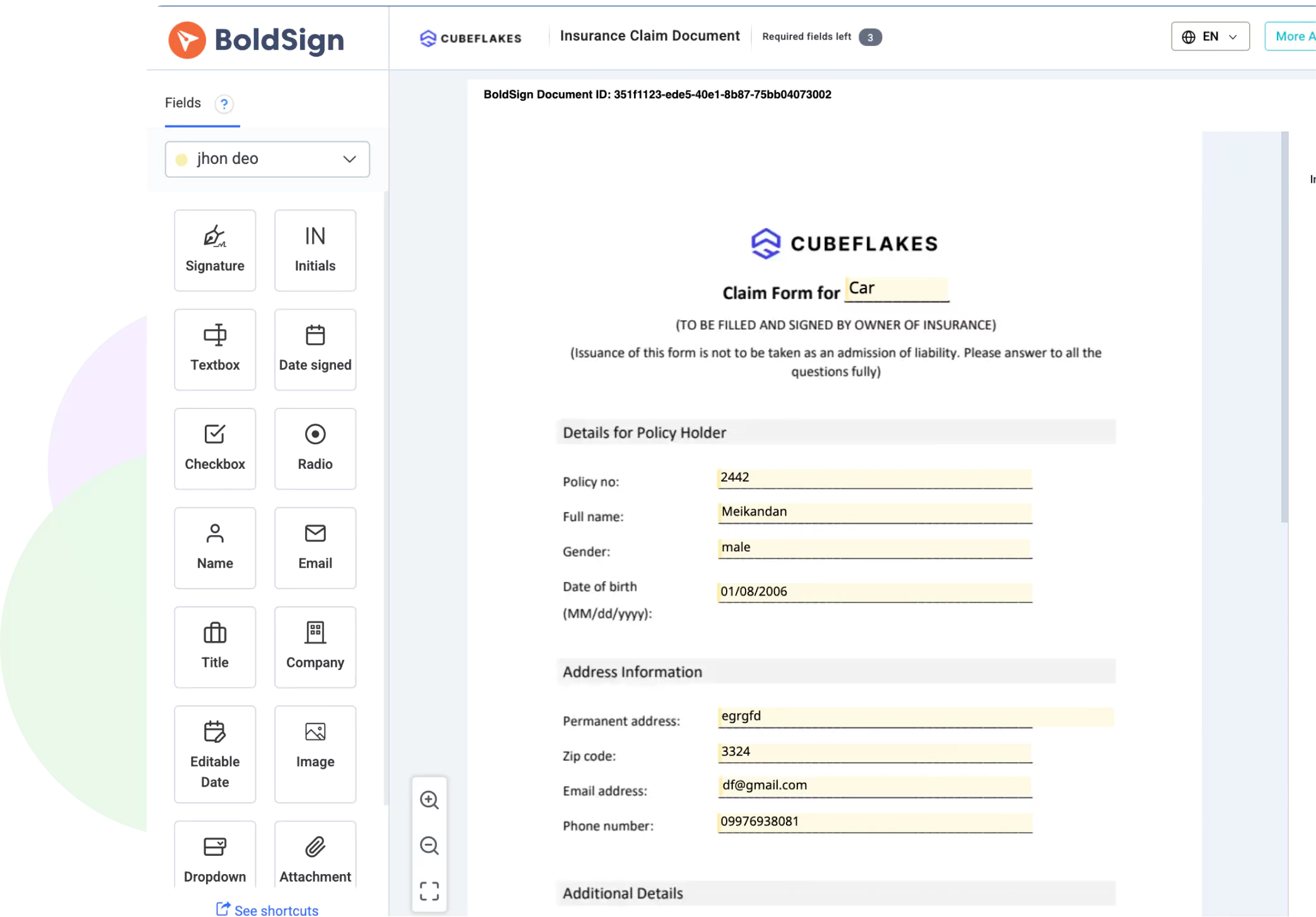Select the Company field tool
The height and width of the screenshot is (917, 1316).
pos(315,647)
